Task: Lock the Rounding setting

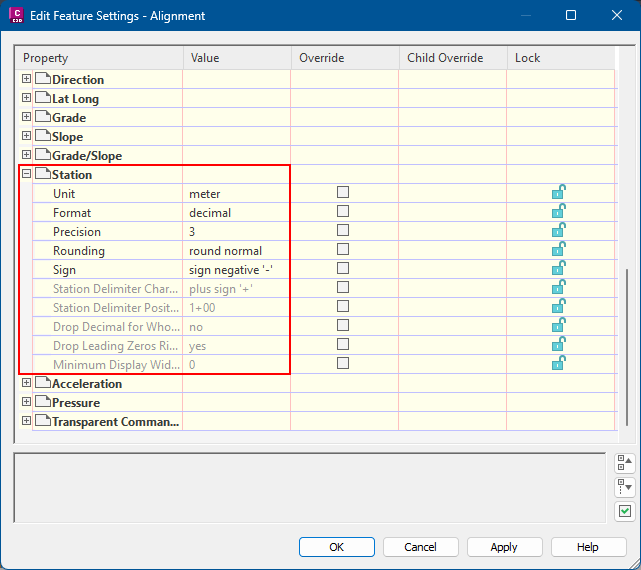Action: tap(559, 249)
